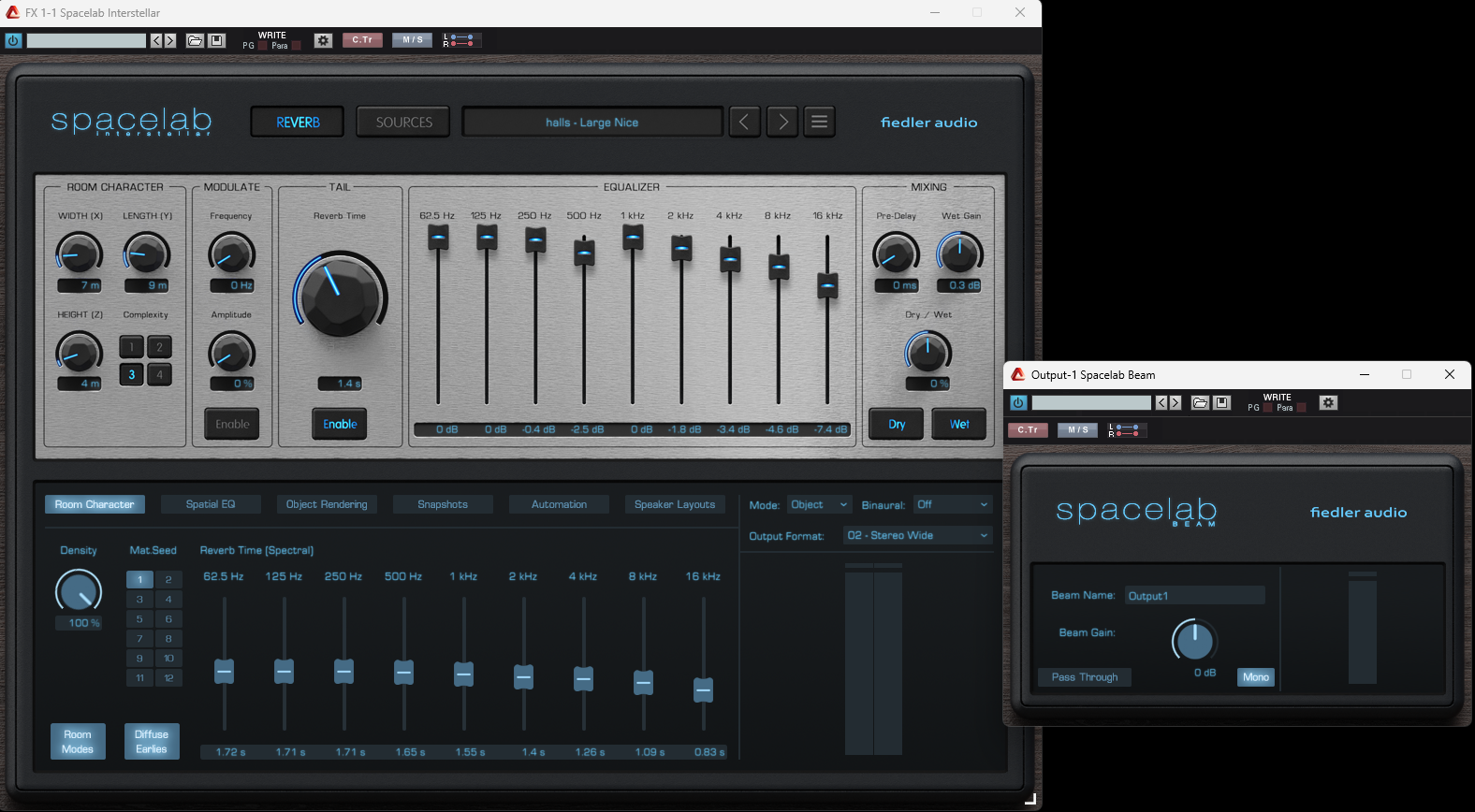This screenshot has height=812, width=1475.
Task: Click next preset arrow in Interstellar host toolbar
Action: click(170, 40)
